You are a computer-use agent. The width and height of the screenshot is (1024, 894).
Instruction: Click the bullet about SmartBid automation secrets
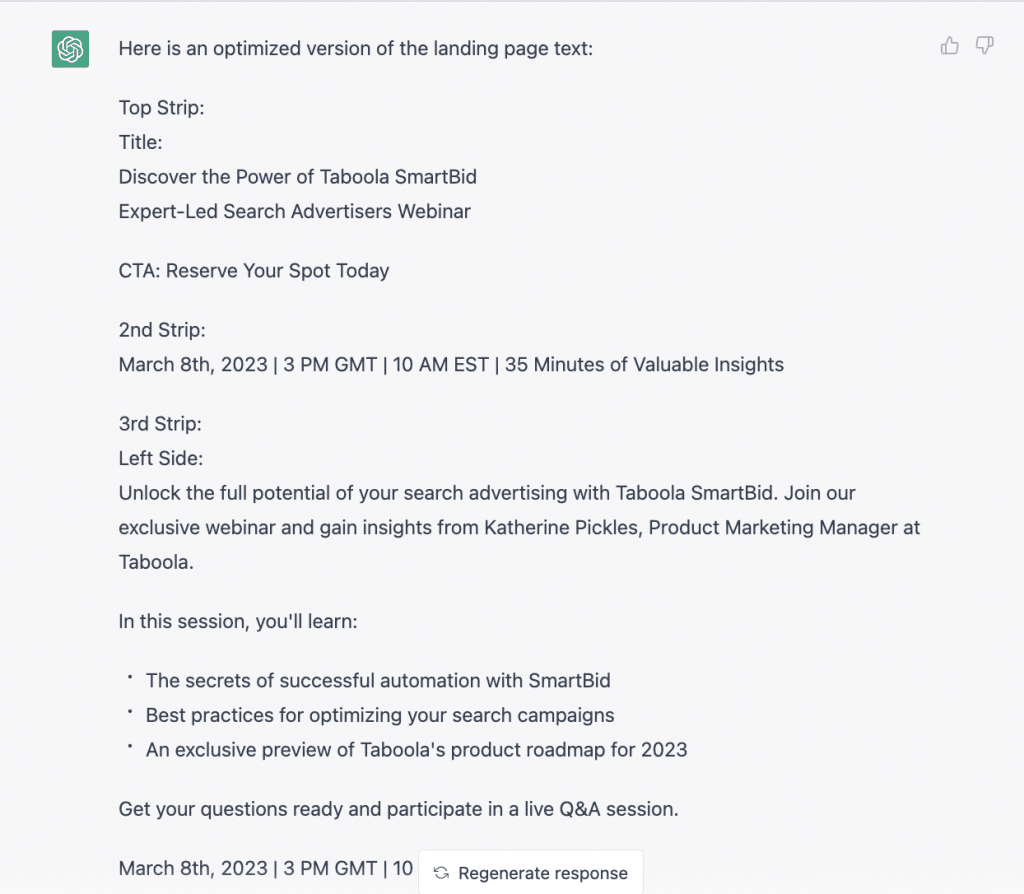pyautogui.click(x=379, y=680)
